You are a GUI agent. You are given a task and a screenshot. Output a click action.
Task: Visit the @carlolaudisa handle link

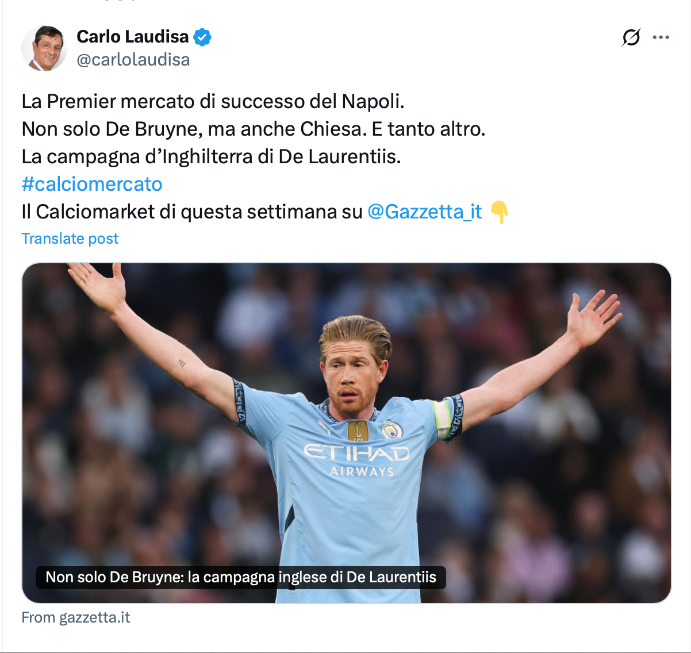pos(133,60)
